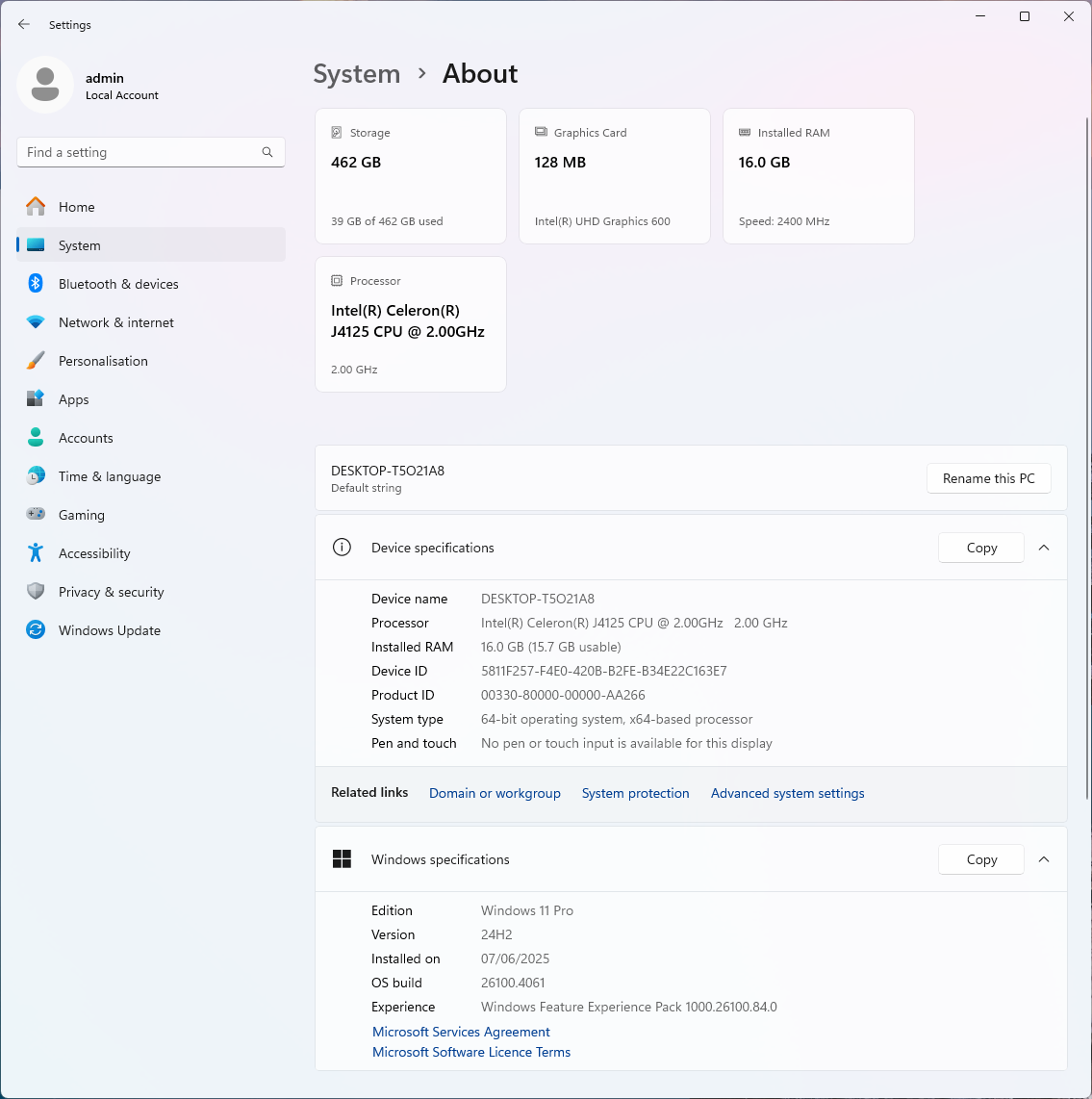This screenshot has width=1092, height=1099.
Task: Open System protection link
Action: (635, 793)
